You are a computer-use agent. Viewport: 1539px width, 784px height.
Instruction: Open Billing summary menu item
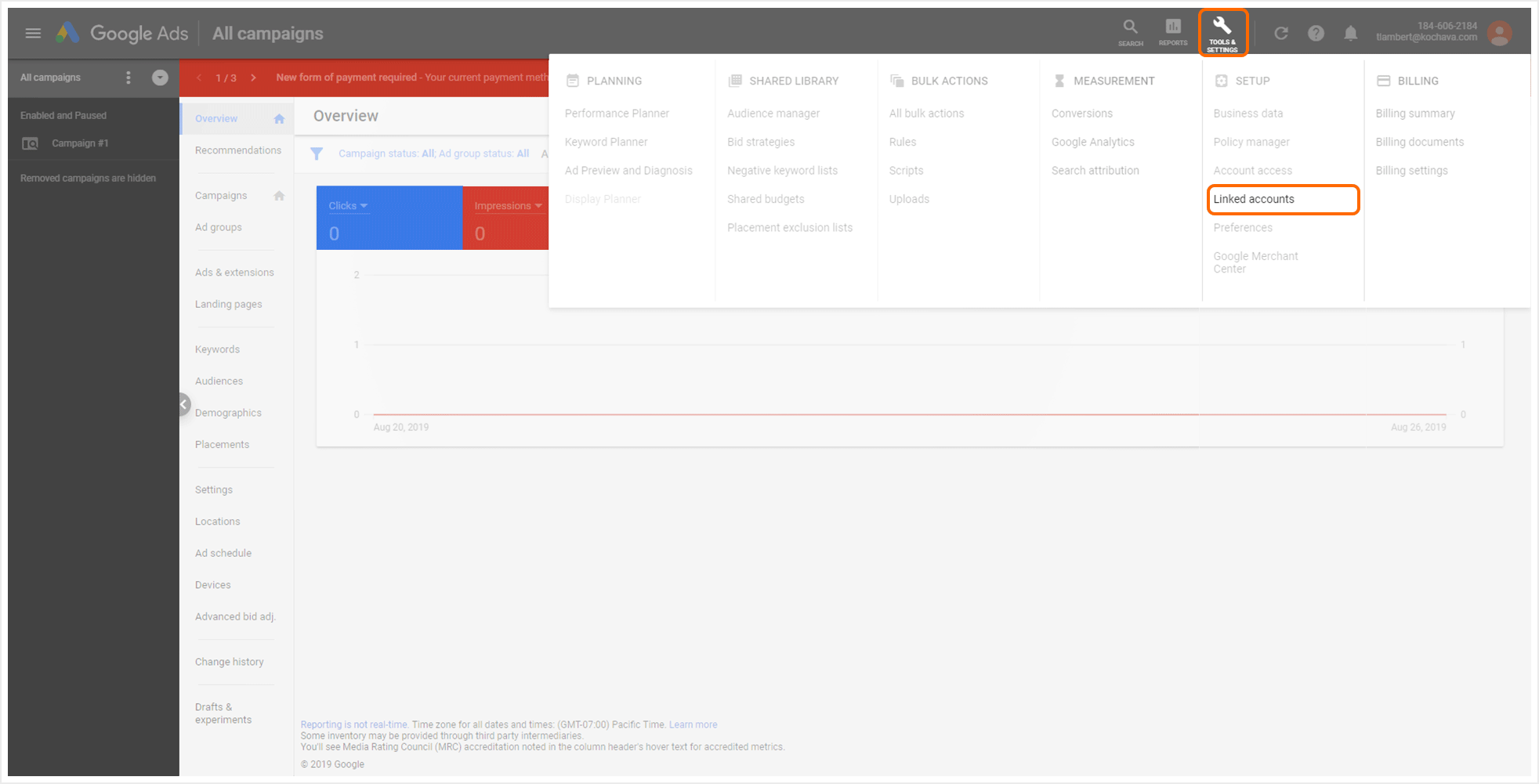(x=1415, y=114)
